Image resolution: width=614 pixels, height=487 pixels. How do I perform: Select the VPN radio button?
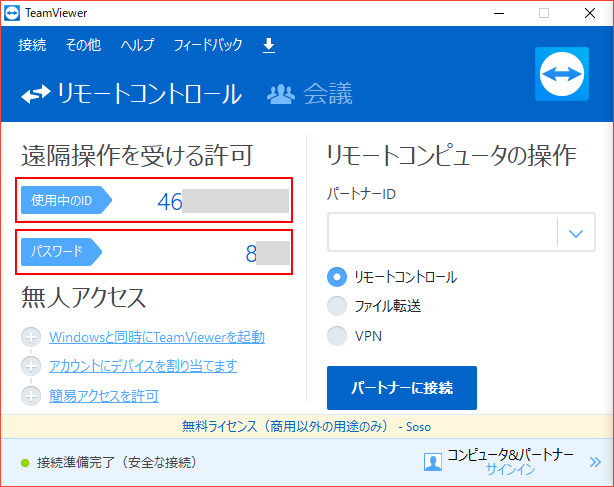click(x=337, y=336)
